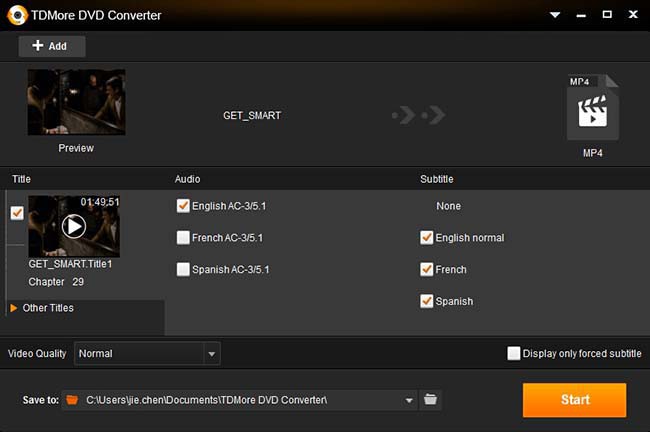This screenshot has width=650, height=432.
Task: Browse for output folder with folder button
Action: pos(430,400)
